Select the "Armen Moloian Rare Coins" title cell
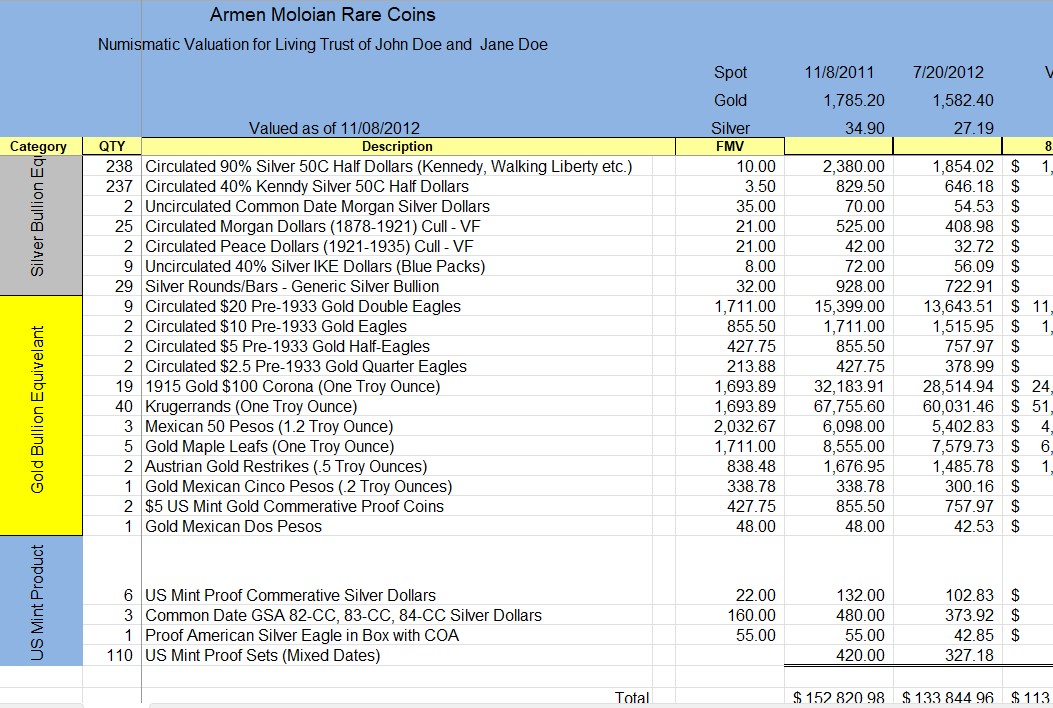The height and width of the screenshot is (708, 1053). (321, 15)
